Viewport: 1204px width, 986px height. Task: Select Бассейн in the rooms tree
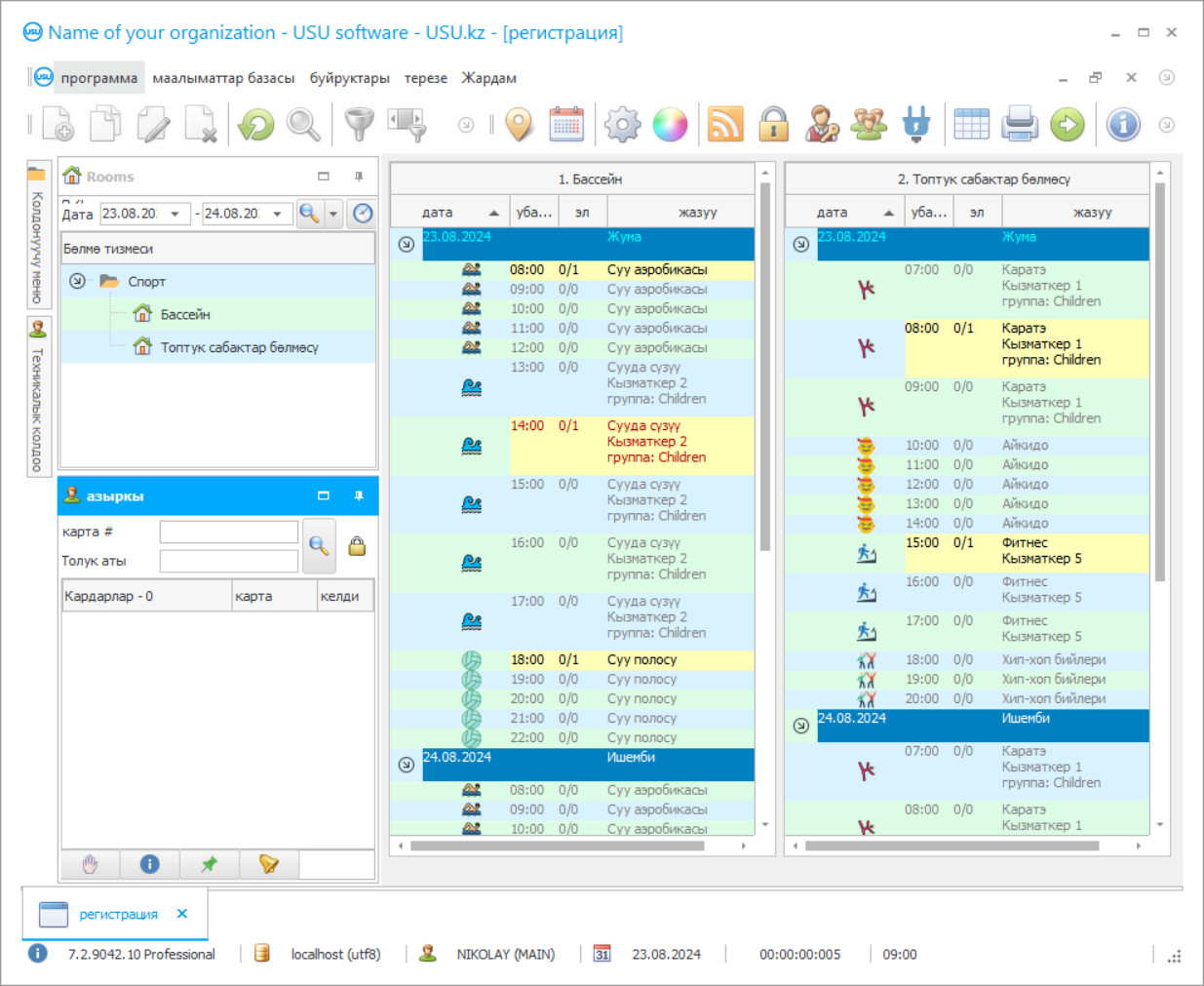pos(185,314)
